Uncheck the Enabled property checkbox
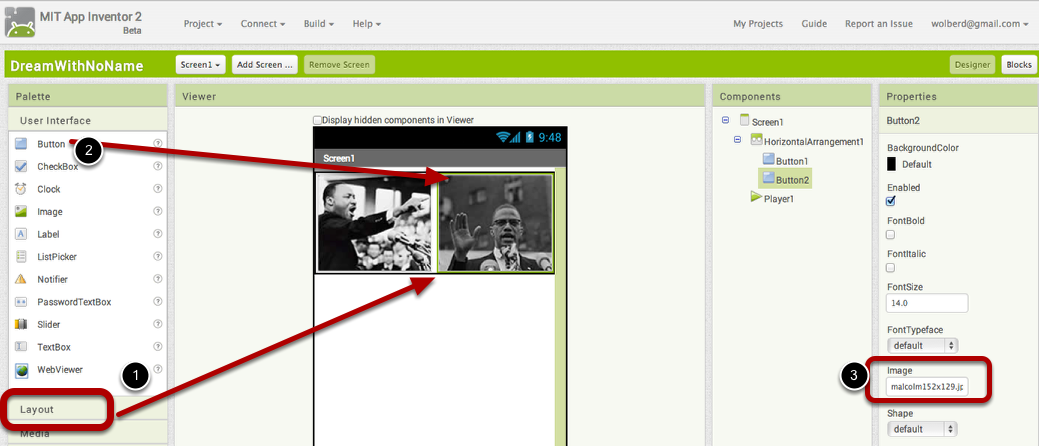This screenshot has height=446, width=1039. (x=891, y=201)
